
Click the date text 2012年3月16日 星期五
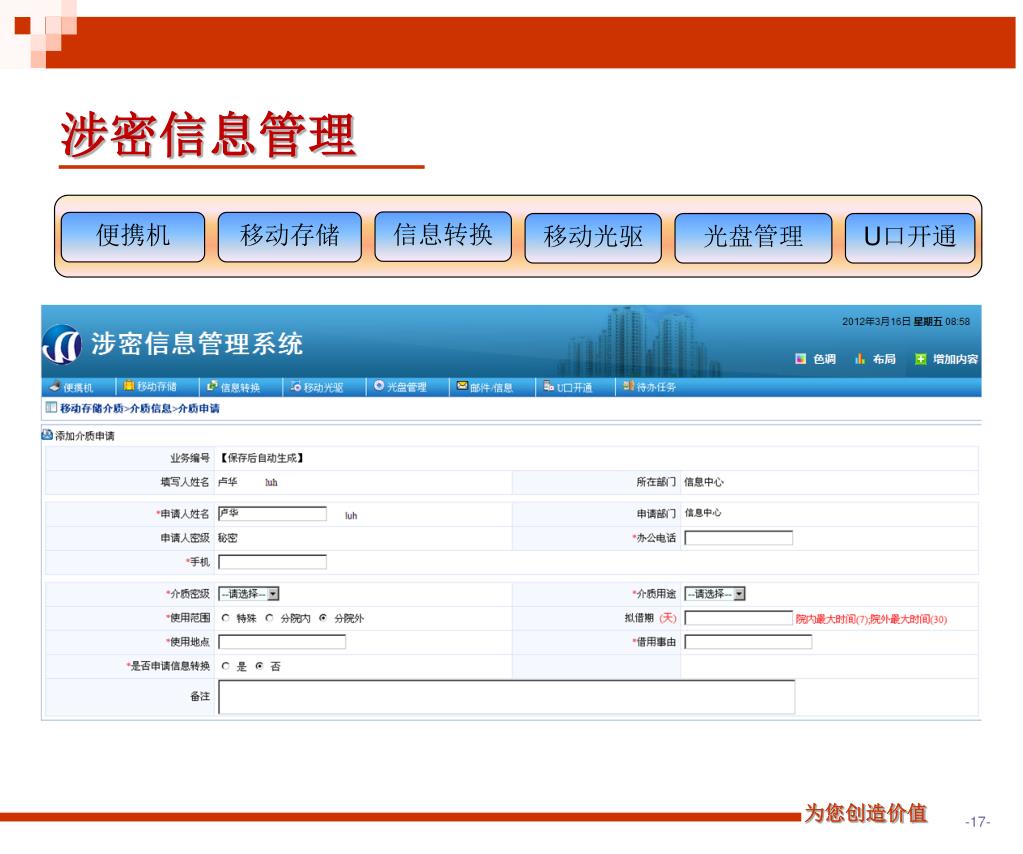click(x=892, y=321)
